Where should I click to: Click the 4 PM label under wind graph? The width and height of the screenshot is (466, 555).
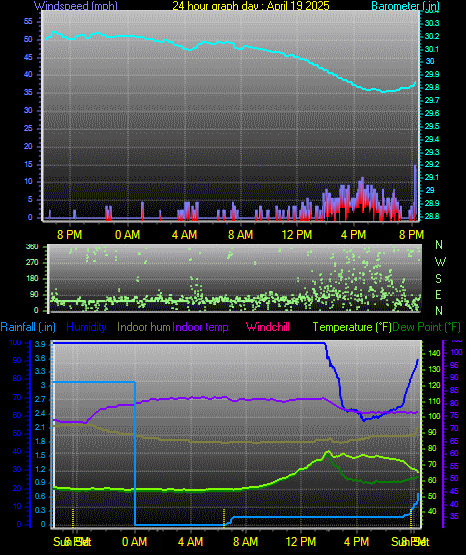coord(353,235)
